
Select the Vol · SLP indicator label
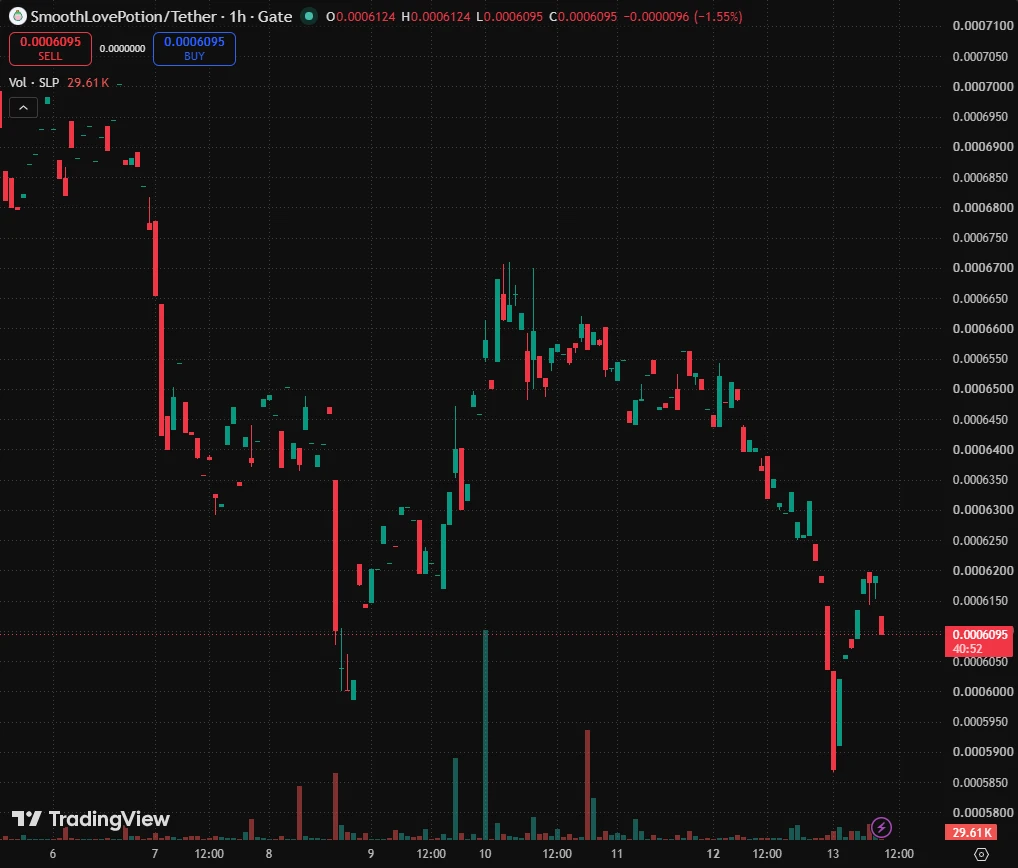(34, 82)
